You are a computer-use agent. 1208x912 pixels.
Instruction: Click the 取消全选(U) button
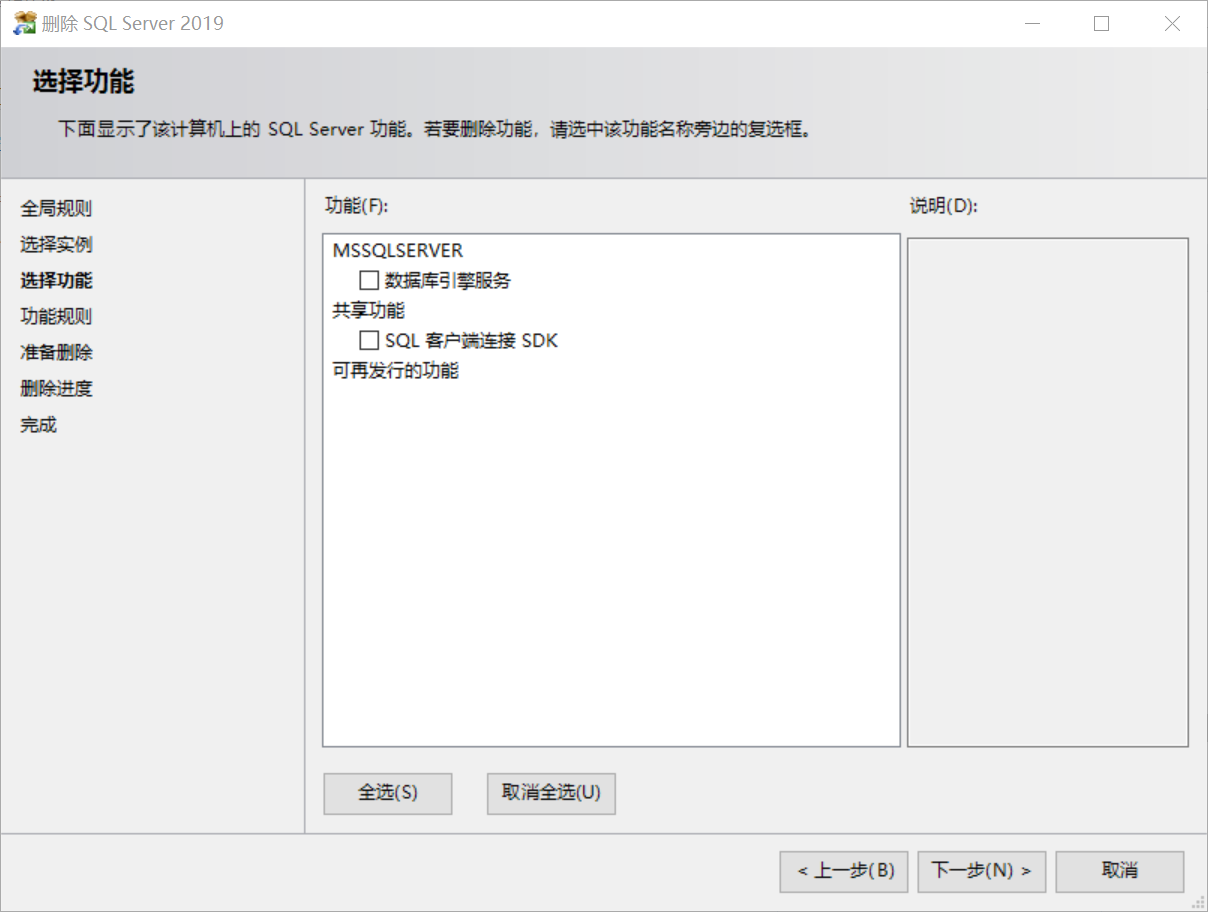pyautogui.click(x=551, y=793)
